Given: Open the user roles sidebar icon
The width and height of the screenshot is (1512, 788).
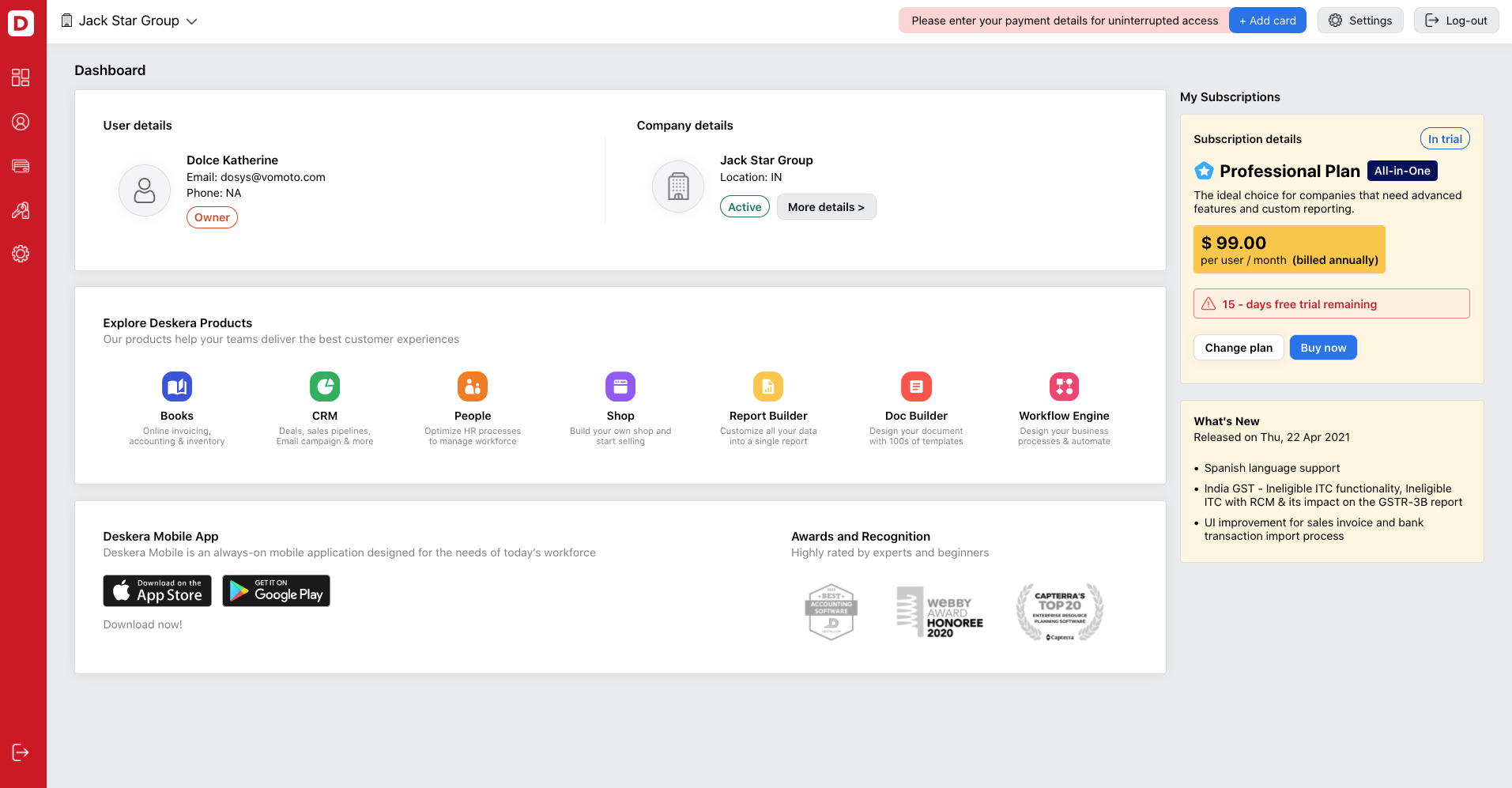Looking at the screenshot, I should pos(21,210).
